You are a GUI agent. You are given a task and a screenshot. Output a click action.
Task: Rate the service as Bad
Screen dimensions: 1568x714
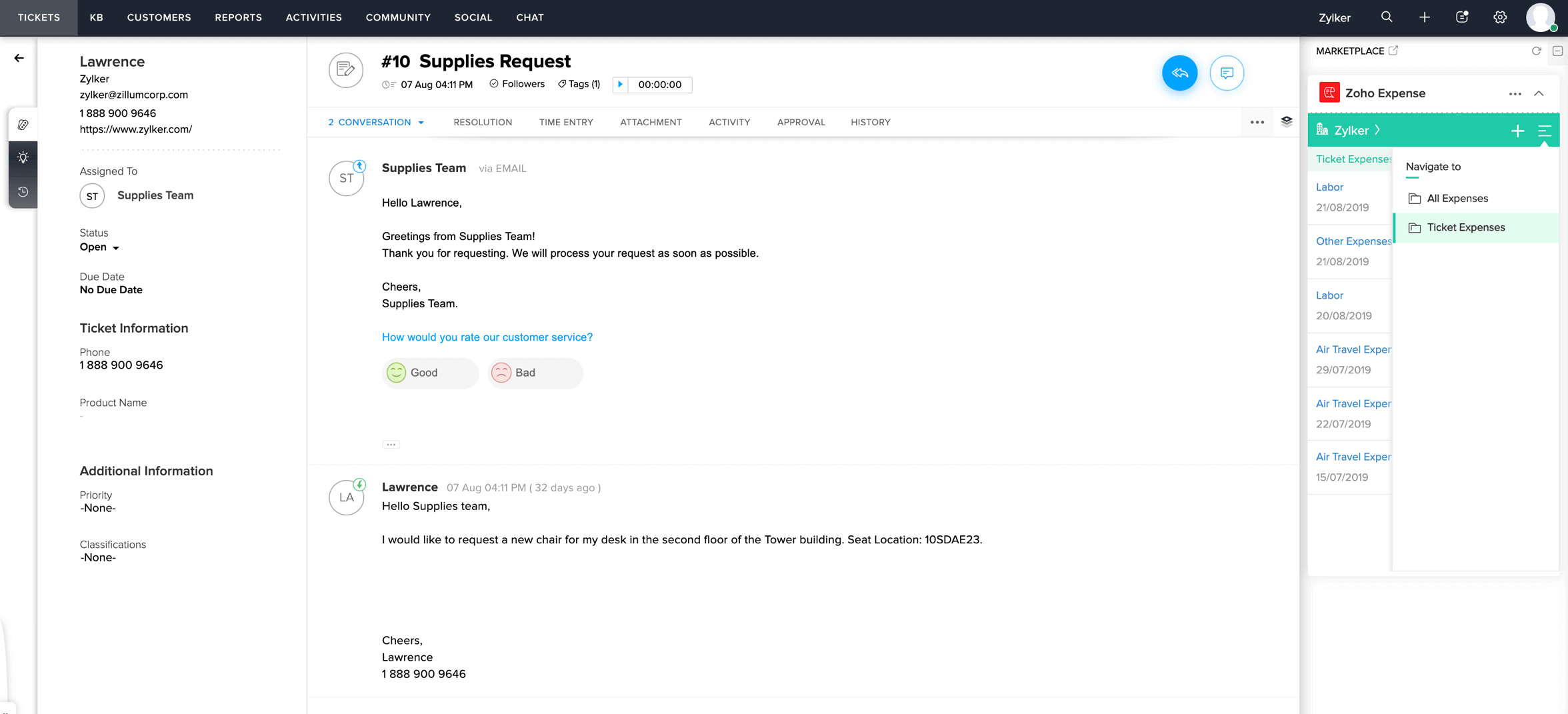tap(535, 373)
